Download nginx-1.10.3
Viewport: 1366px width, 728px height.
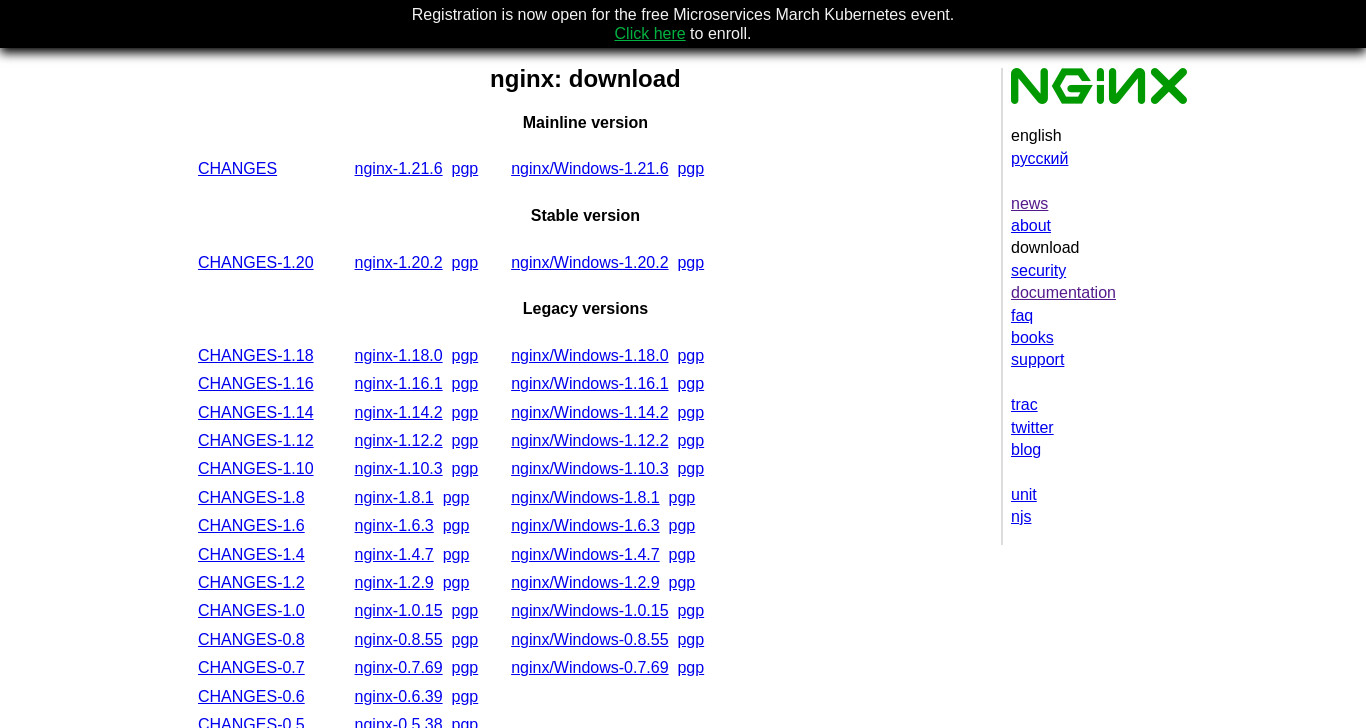pyautogui.click(x=398, y=469)
